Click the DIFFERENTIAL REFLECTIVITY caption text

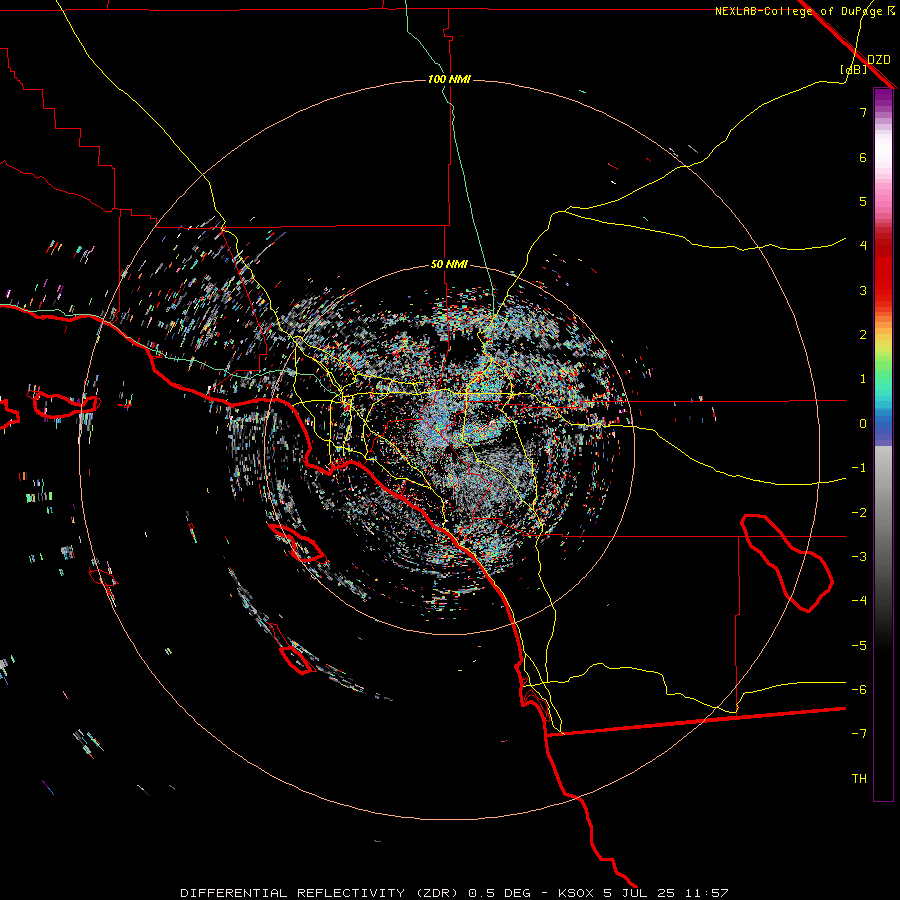[x=291, y=893]
